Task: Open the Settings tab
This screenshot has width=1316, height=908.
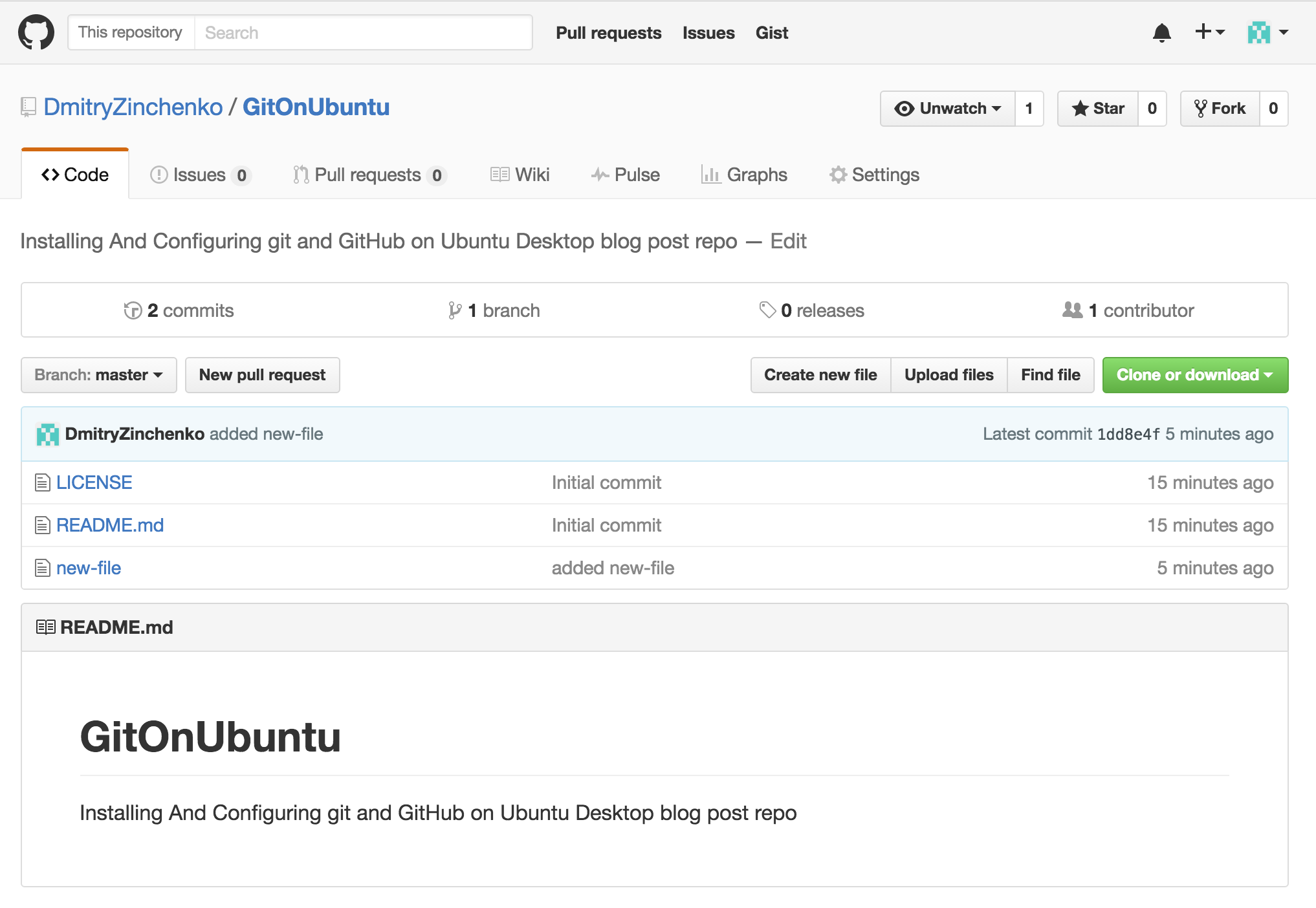Action: click(x=874, y=175)
